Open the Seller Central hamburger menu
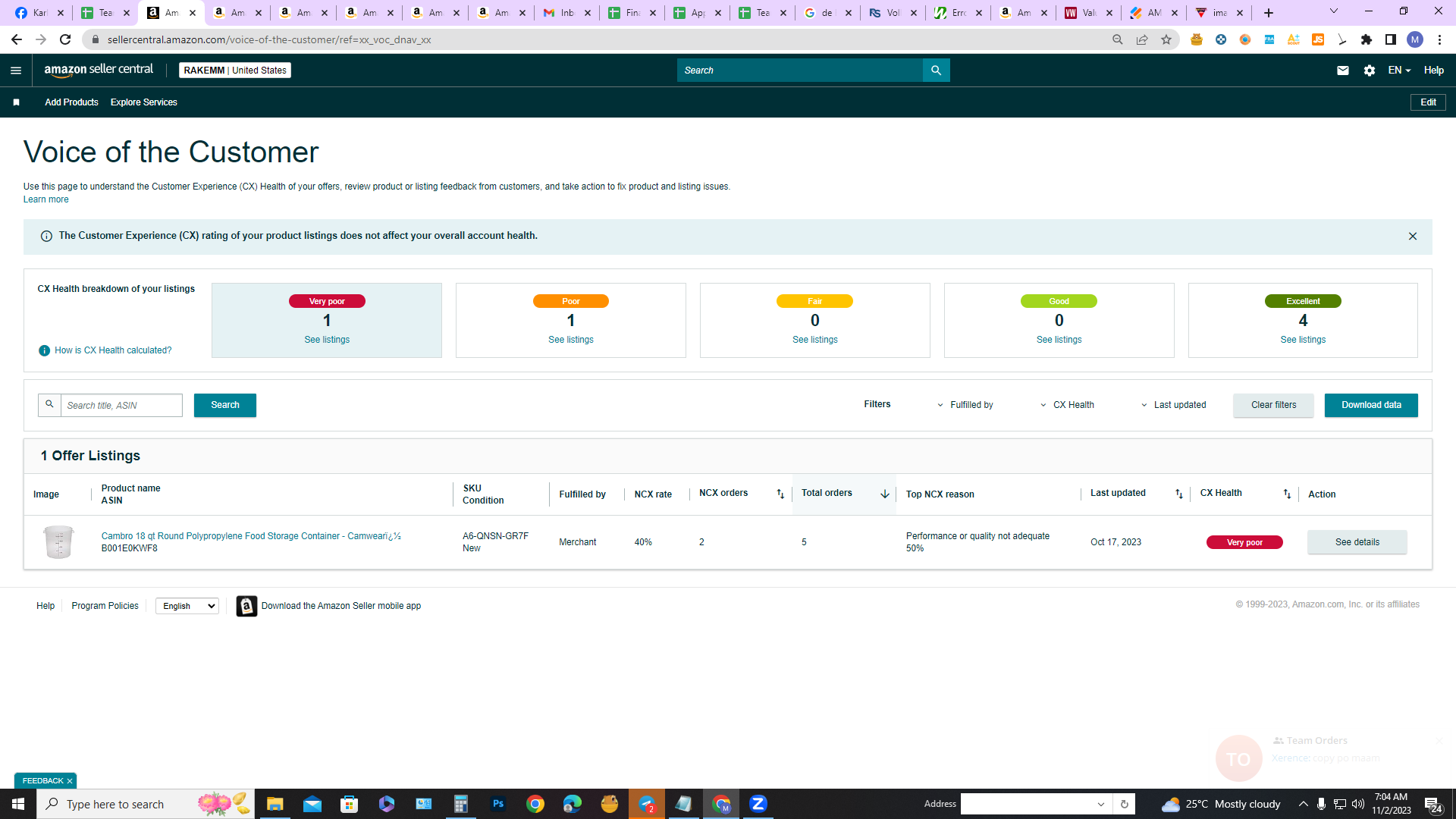This screenshot has width=1456, height=819. [16, 71]
